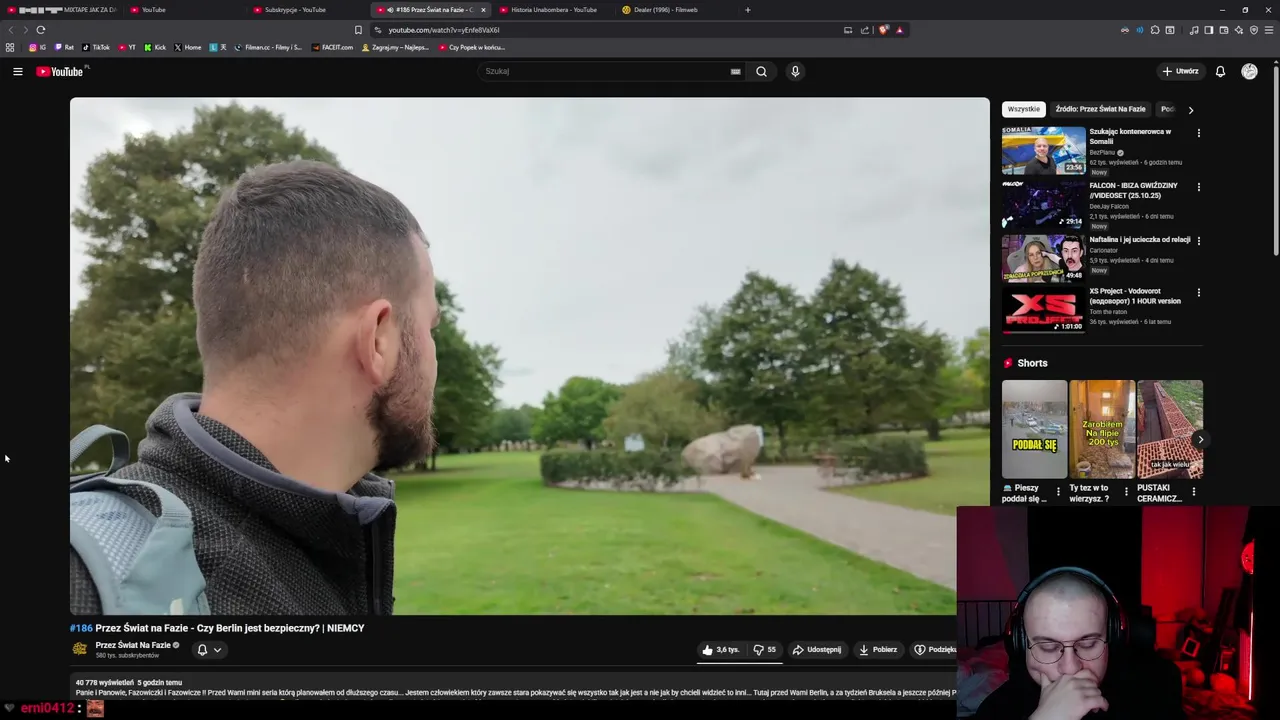Open options for PUSTAKI CERAMICZ short
The image size is (1280, 720).
point(1193,491)
